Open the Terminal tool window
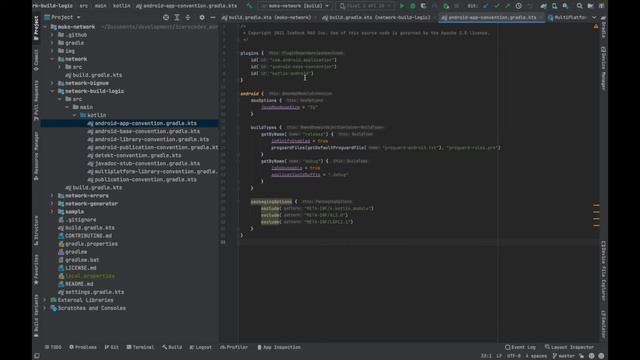The height and width of the screenshot is (360, 640). click(140, 347)
